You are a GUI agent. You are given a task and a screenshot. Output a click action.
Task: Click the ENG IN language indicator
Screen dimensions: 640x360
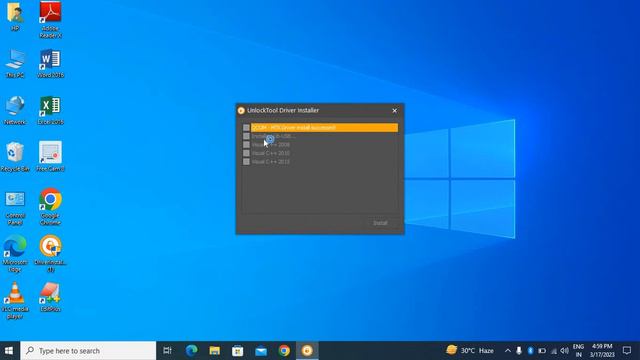[578, 351]
